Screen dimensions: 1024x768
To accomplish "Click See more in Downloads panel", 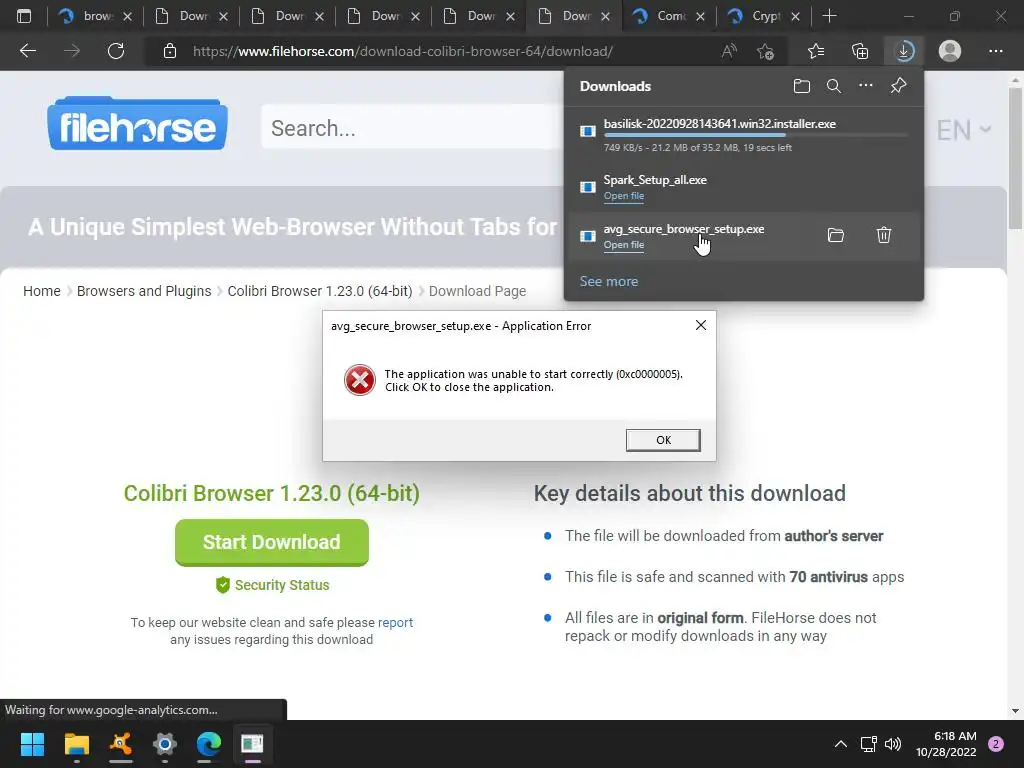I will 609,281.
